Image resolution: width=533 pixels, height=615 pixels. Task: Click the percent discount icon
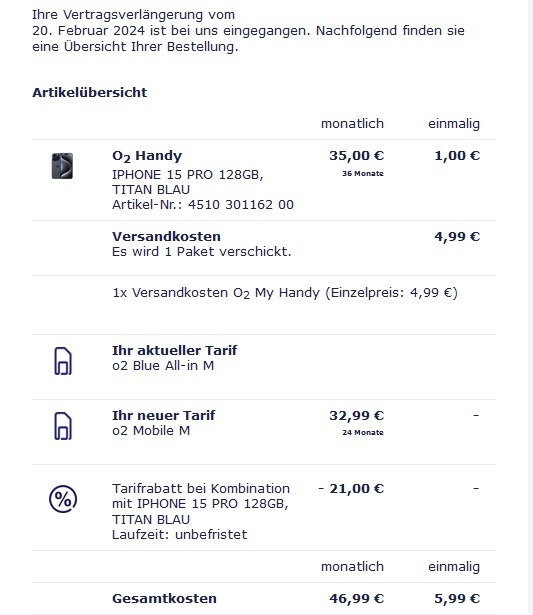(63, 499)
